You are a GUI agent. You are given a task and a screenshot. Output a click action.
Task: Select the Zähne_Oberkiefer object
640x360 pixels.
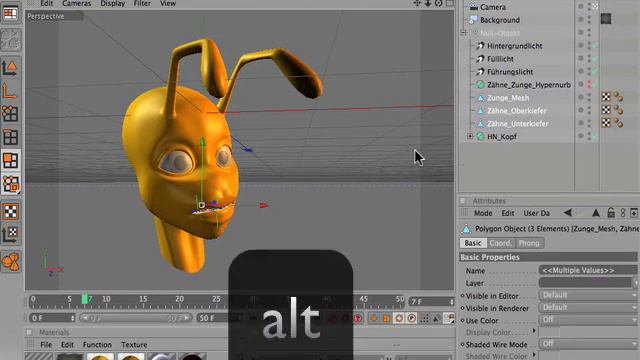[516, 111]
